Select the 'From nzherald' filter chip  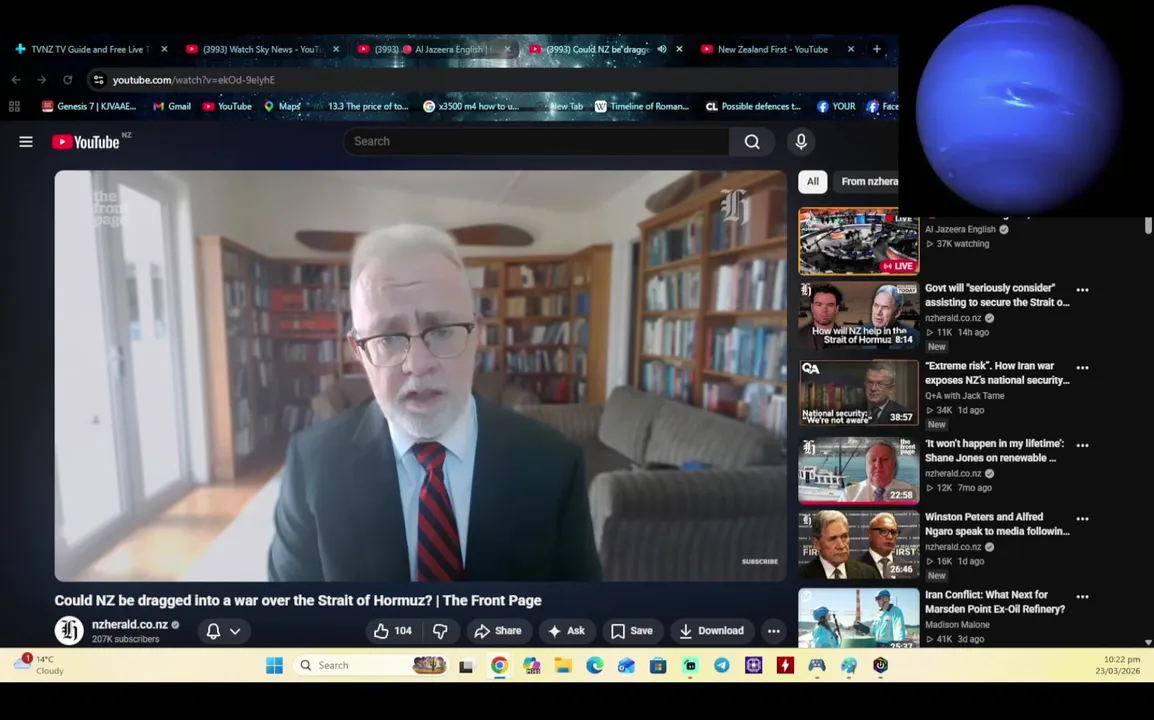(868, 181)
